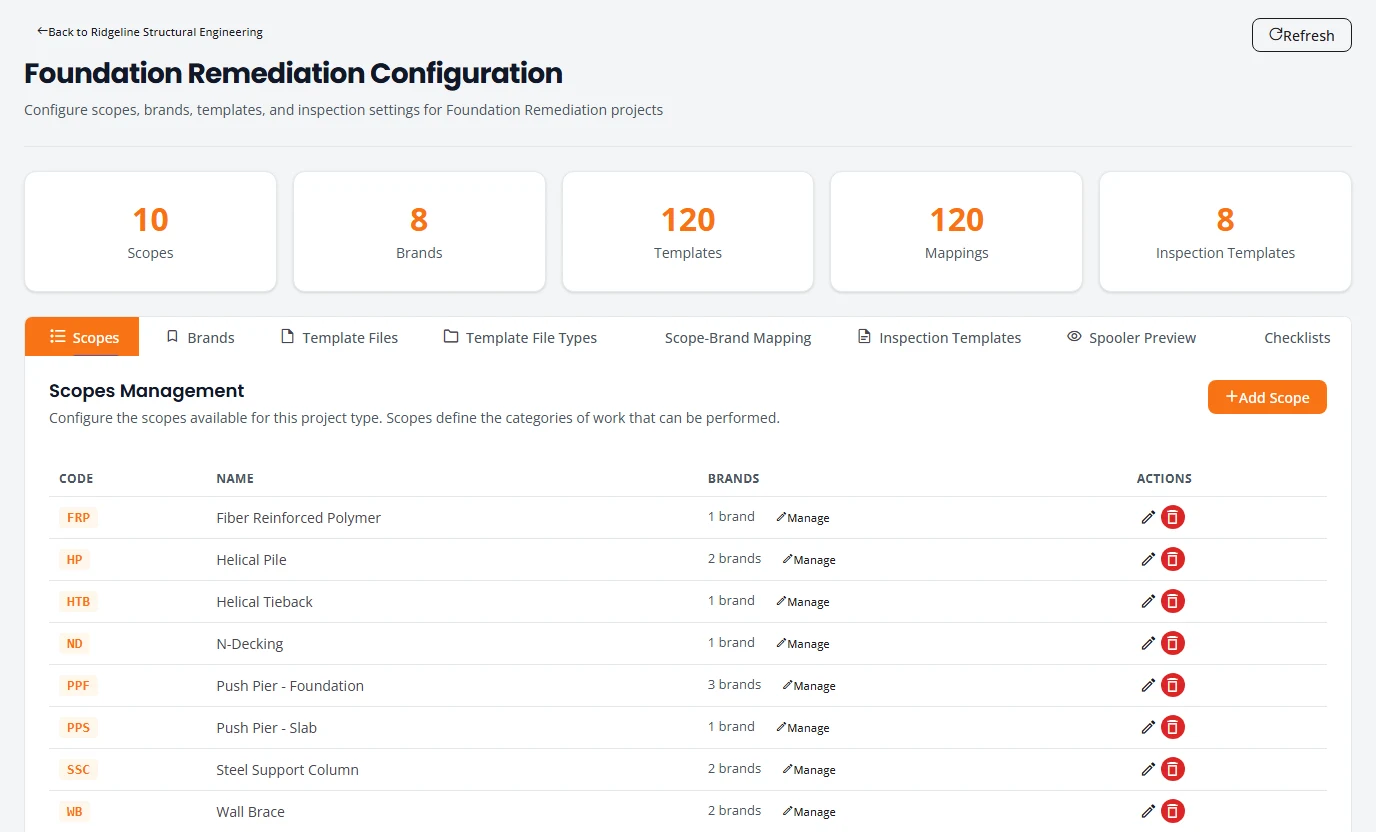Edit the Helical Pile scope
This screenshot has height=832, width=1376.
[x=1148, y=559]
